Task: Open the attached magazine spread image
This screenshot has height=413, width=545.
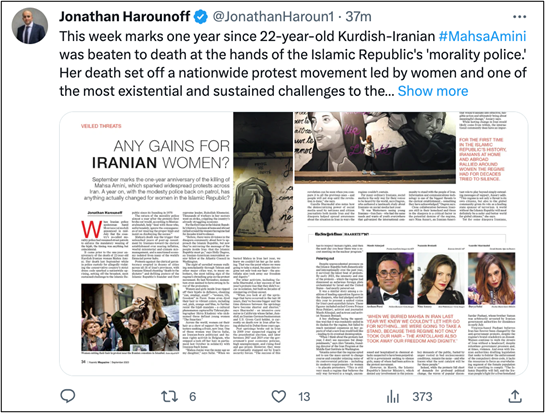Action: click(x=293, y=243)
